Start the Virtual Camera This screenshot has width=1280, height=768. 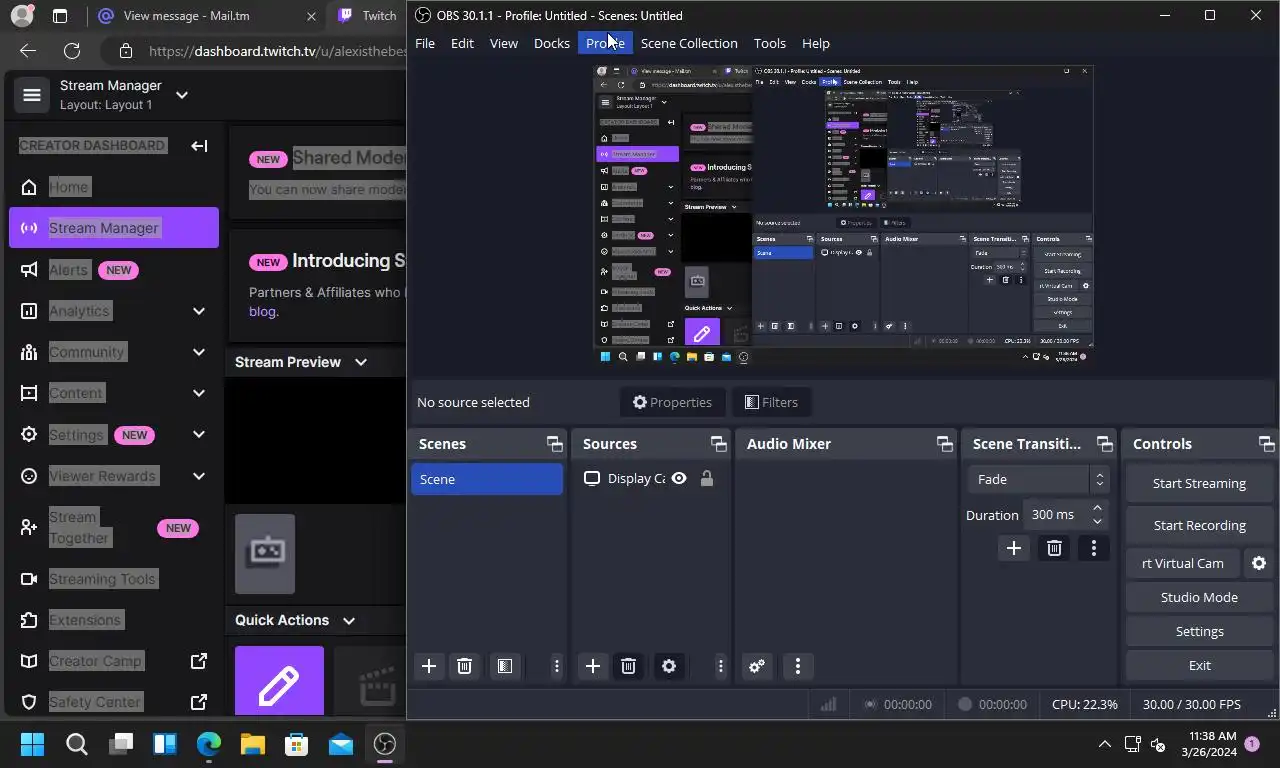(1183, 563)
